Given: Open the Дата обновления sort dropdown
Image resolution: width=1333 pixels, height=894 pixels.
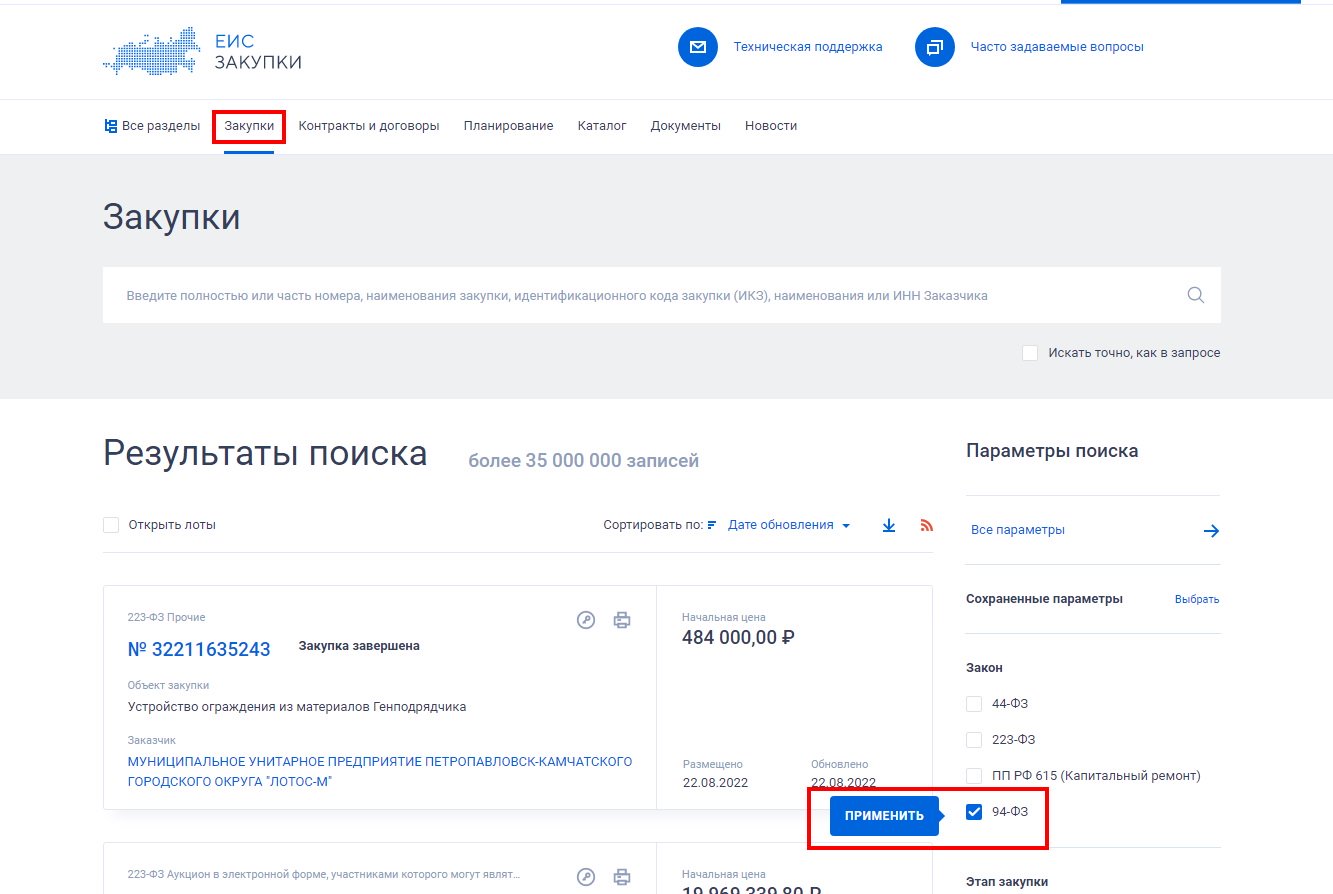Looking at the screenshot, I should pyautogui.click(x=789, y=525).
